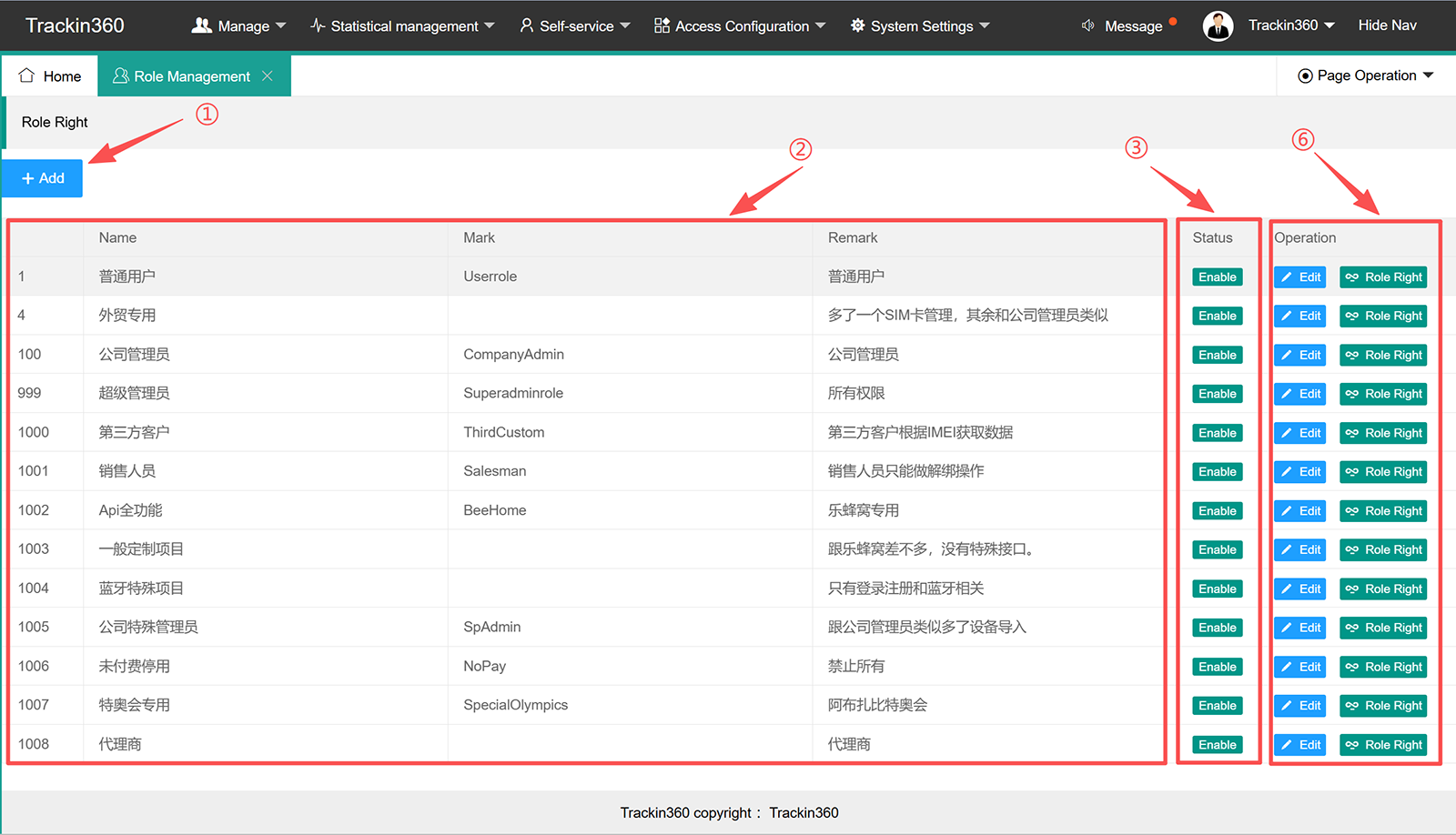The image size is (1456, 835).
Task: Click the Access Configuration grid icon
Action: [662, 25]
